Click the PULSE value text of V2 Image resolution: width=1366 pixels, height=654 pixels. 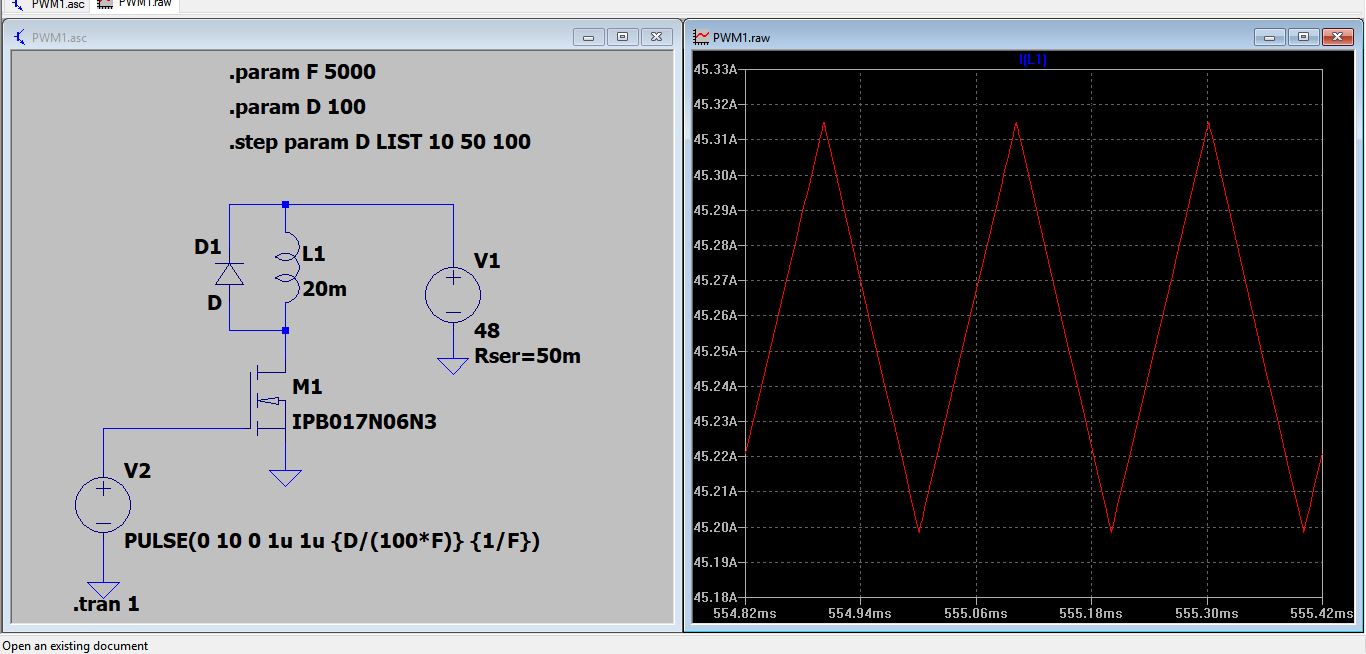tap(332, 541)
